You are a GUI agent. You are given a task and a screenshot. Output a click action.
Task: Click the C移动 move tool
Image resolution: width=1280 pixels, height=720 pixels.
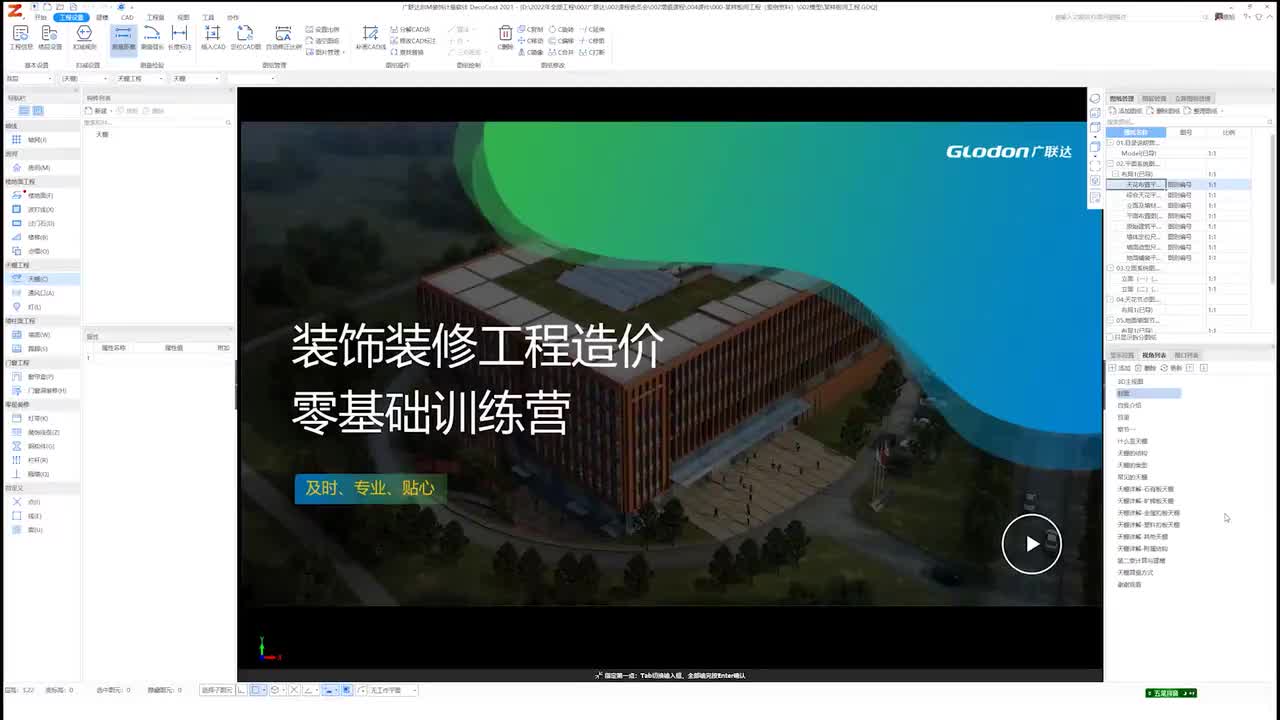(532, 41)
